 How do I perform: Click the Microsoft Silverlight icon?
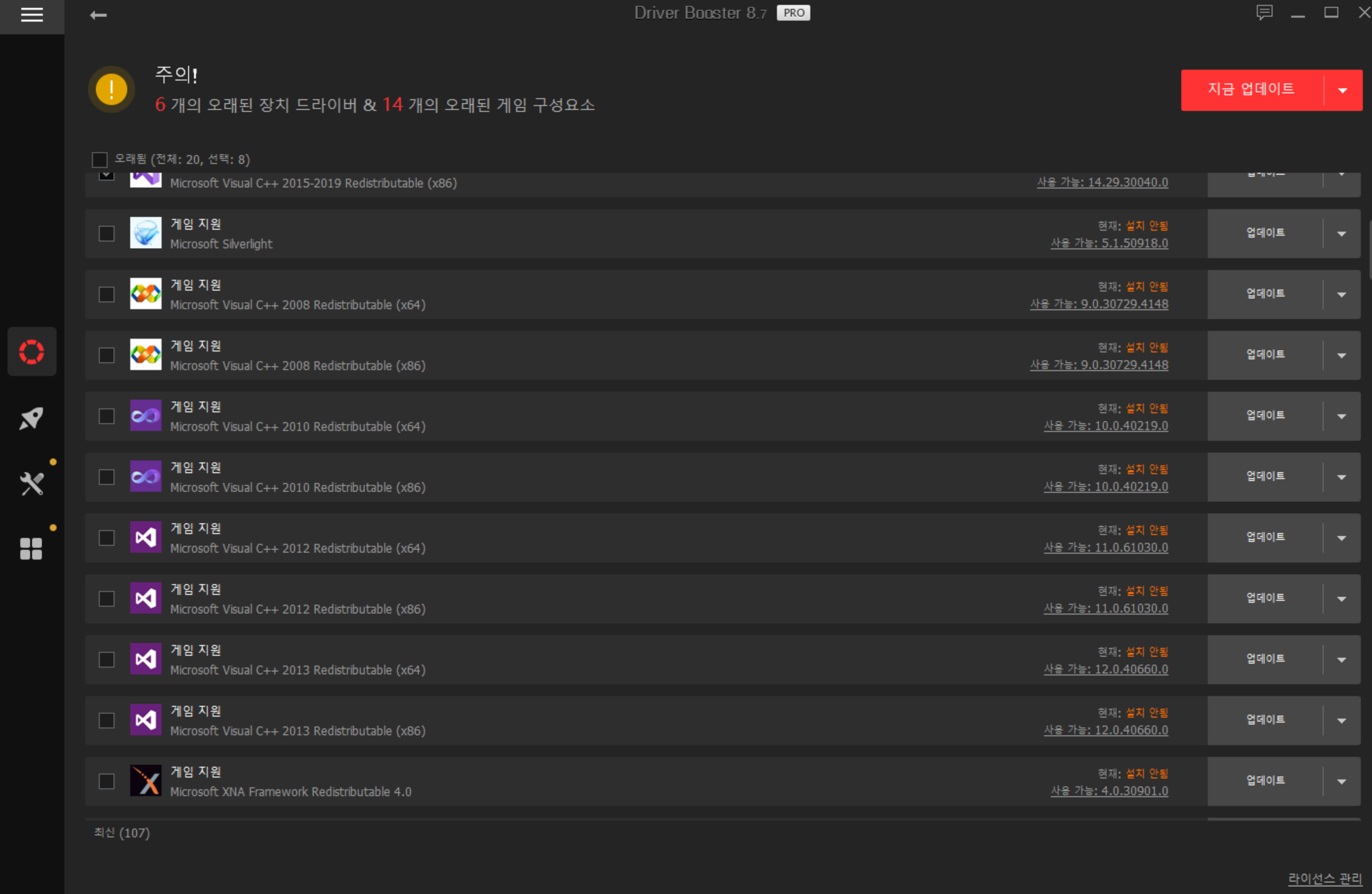(145, 233)
